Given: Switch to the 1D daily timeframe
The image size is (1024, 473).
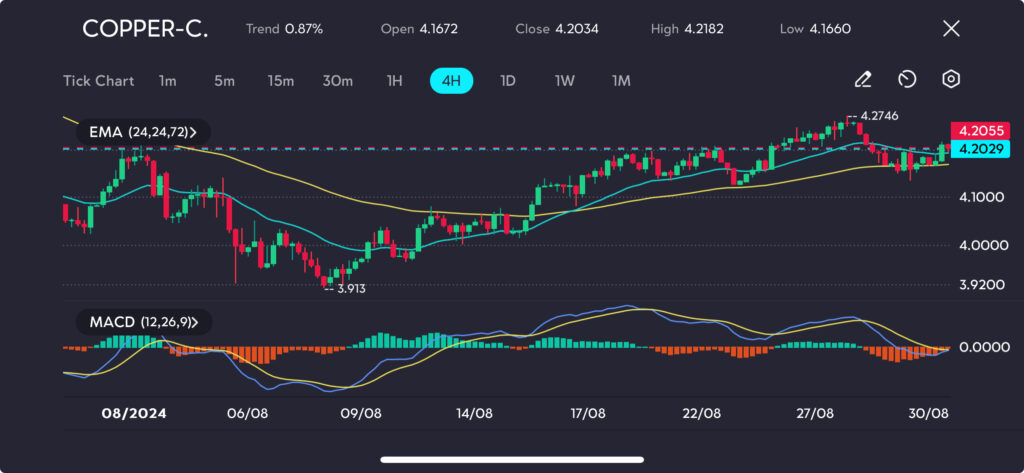Looking at the screenshot, I should 507,81.
